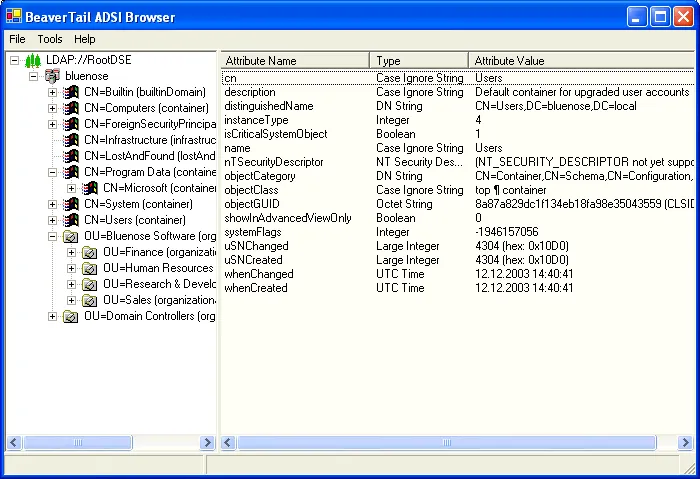Collapse the bluenose domain node
The image size is (700, 479).
[x=33, y=76]
